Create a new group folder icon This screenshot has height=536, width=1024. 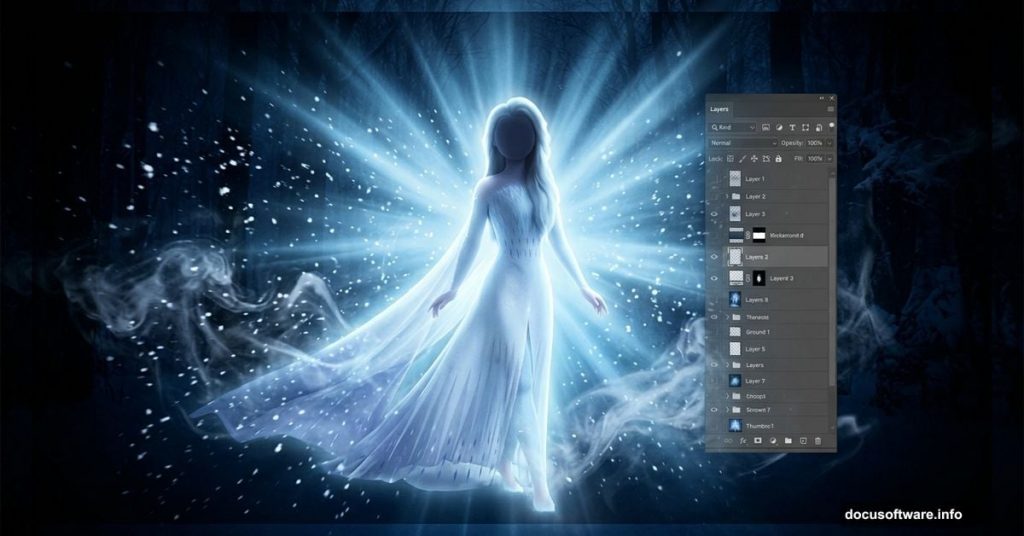(x=788, y=441)
